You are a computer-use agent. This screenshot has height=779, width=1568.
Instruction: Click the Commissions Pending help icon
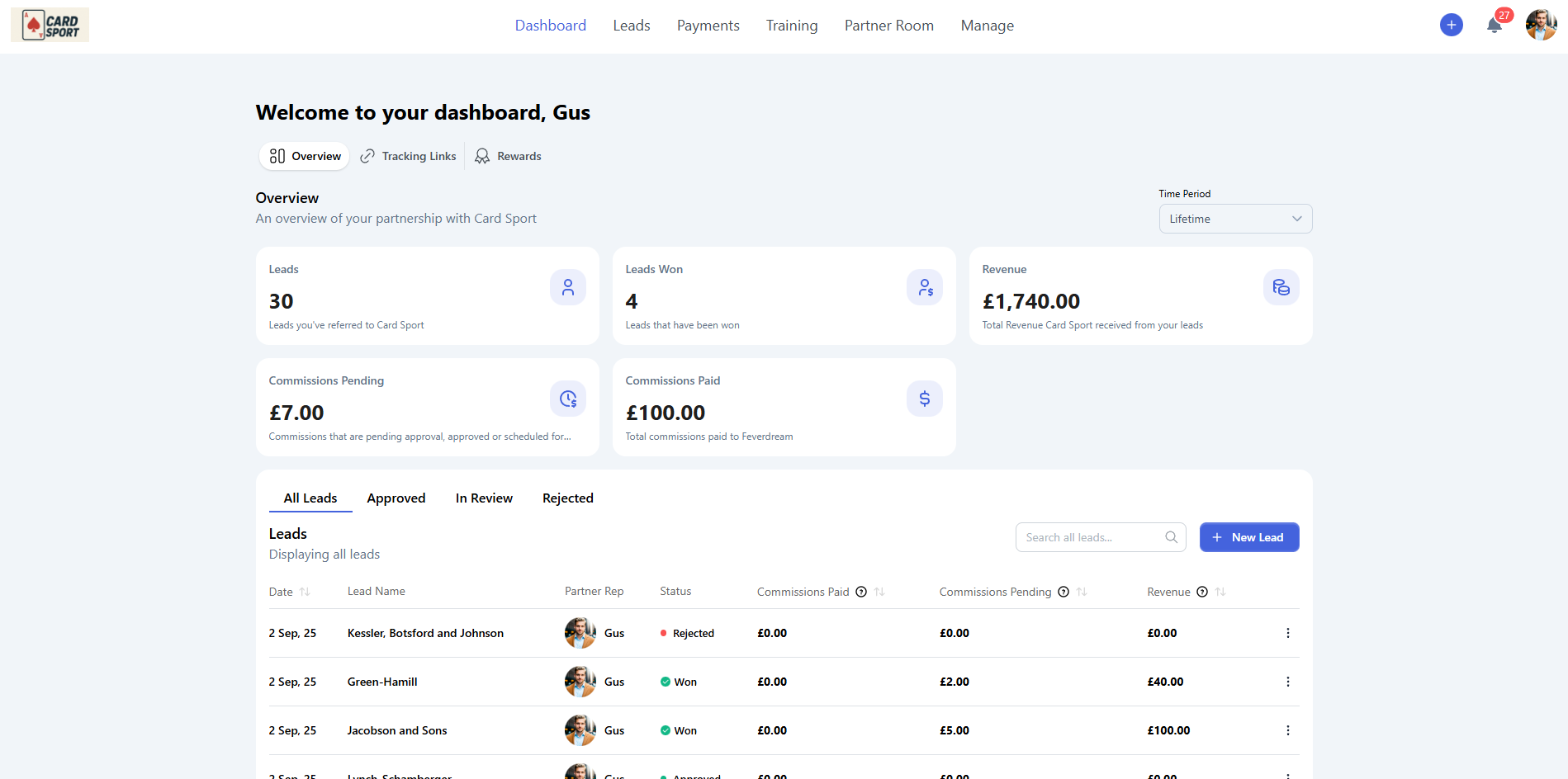pos(1063,592)
